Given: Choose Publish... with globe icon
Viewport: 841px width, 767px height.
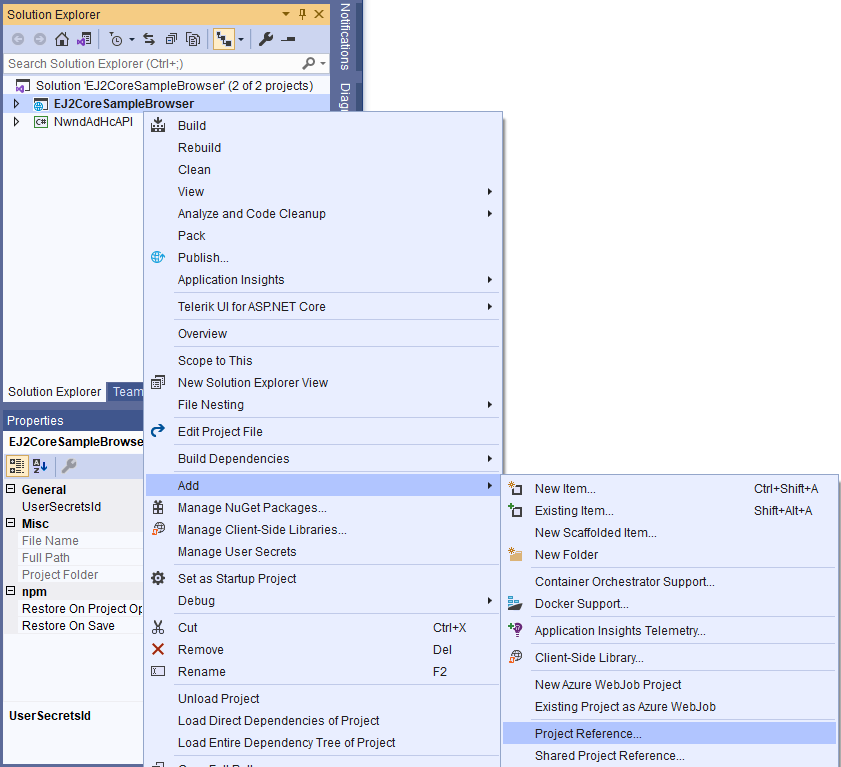Looking at the screenshot, I should (324, 257).
